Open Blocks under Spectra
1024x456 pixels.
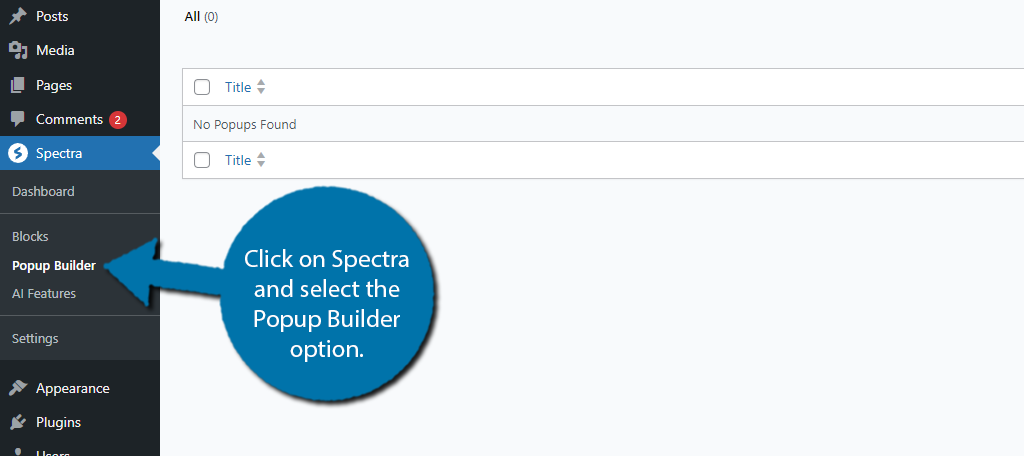tap(30, 236)
